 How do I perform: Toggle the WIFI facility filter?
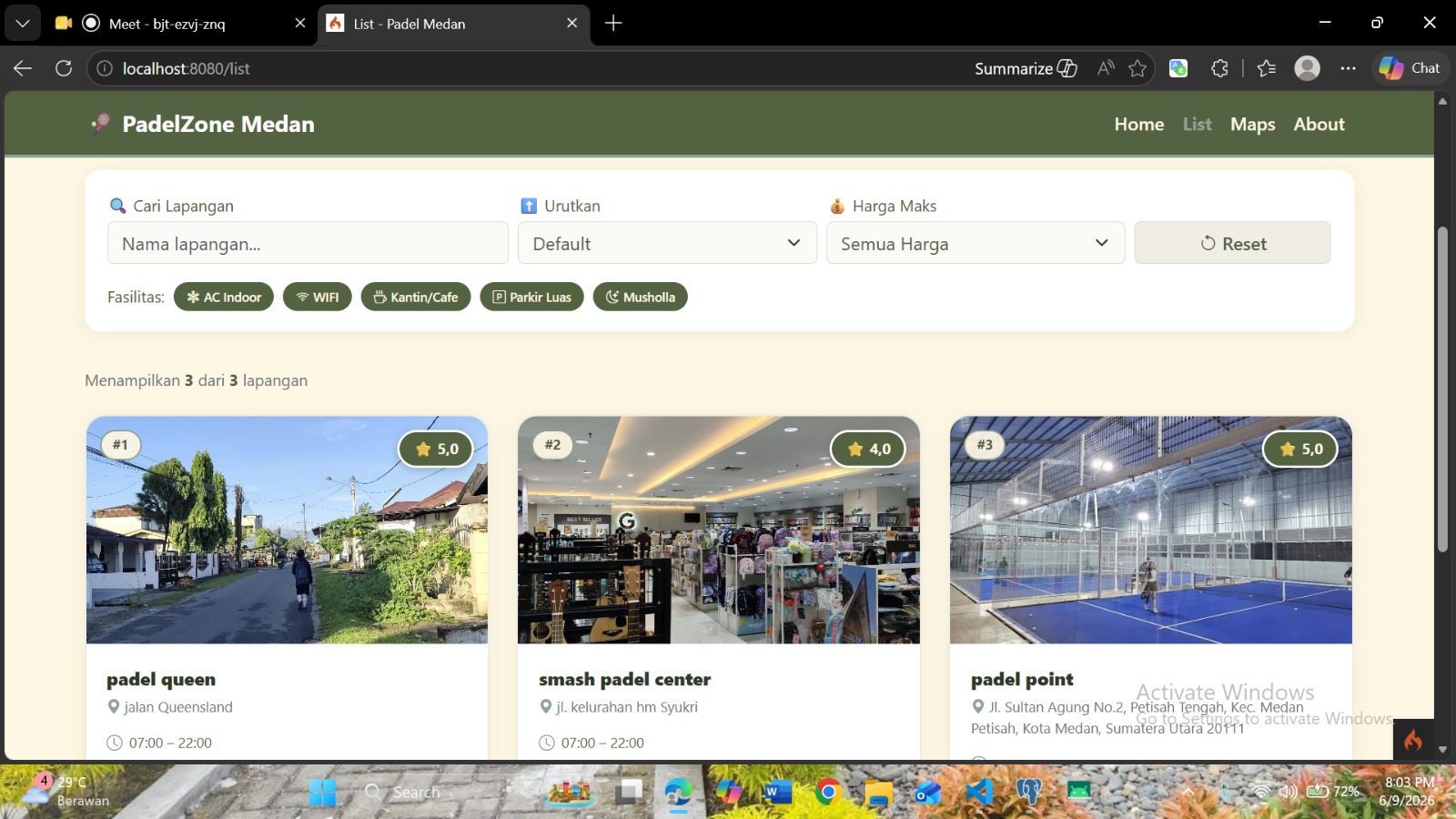coord(318,297)
